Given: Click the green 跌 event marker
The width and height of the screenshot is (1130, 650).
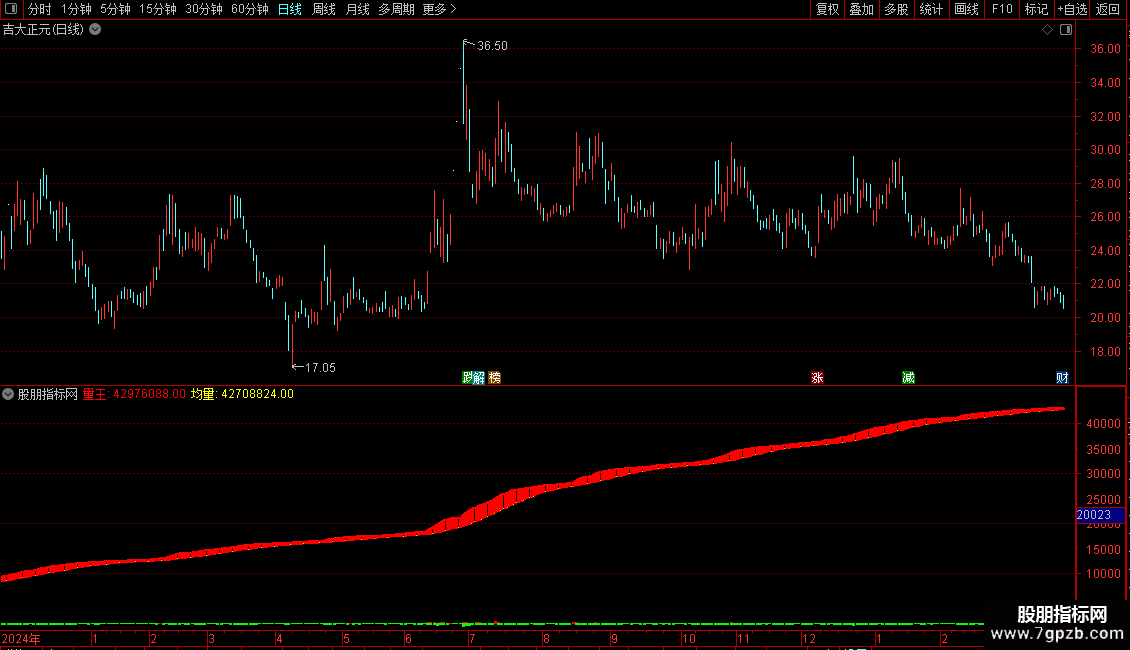Looking at the screenshot, I should tap(468, 378).
